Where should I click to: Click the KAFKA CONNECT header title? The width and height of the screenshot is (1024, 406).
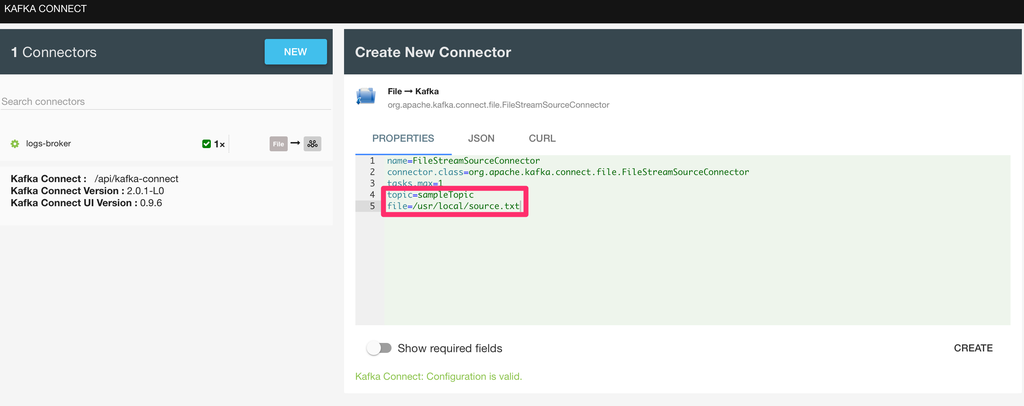point(45,9)
